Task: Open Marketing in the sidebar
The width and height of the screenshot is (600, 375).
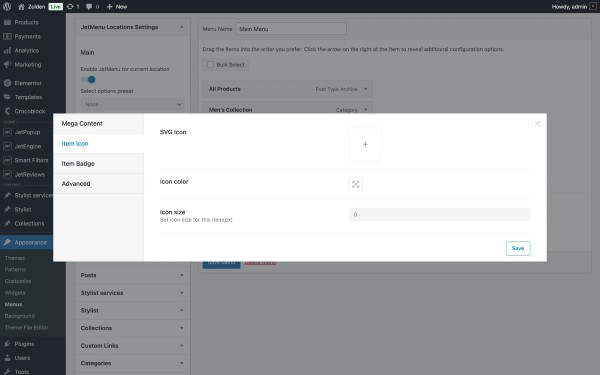Action: [x=28, y=65]
